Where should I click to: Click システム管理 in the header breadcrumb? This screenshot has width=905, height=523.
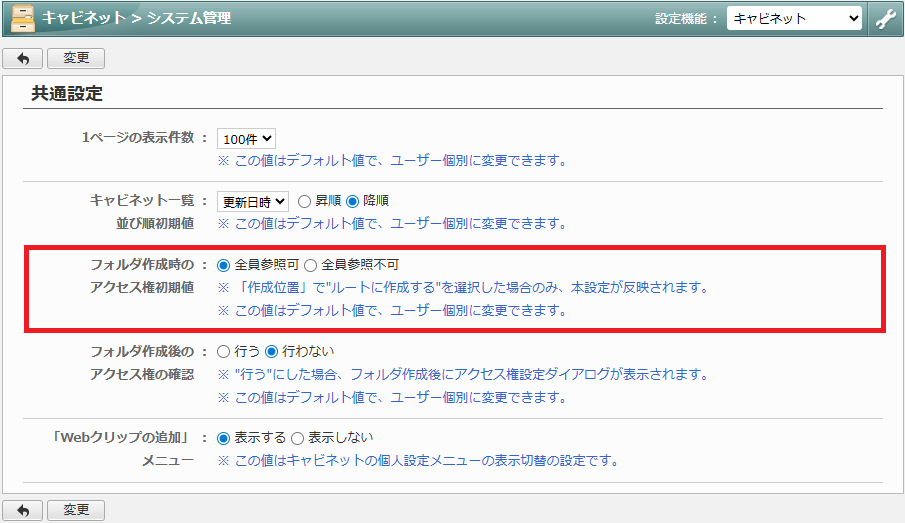[188, 18]
